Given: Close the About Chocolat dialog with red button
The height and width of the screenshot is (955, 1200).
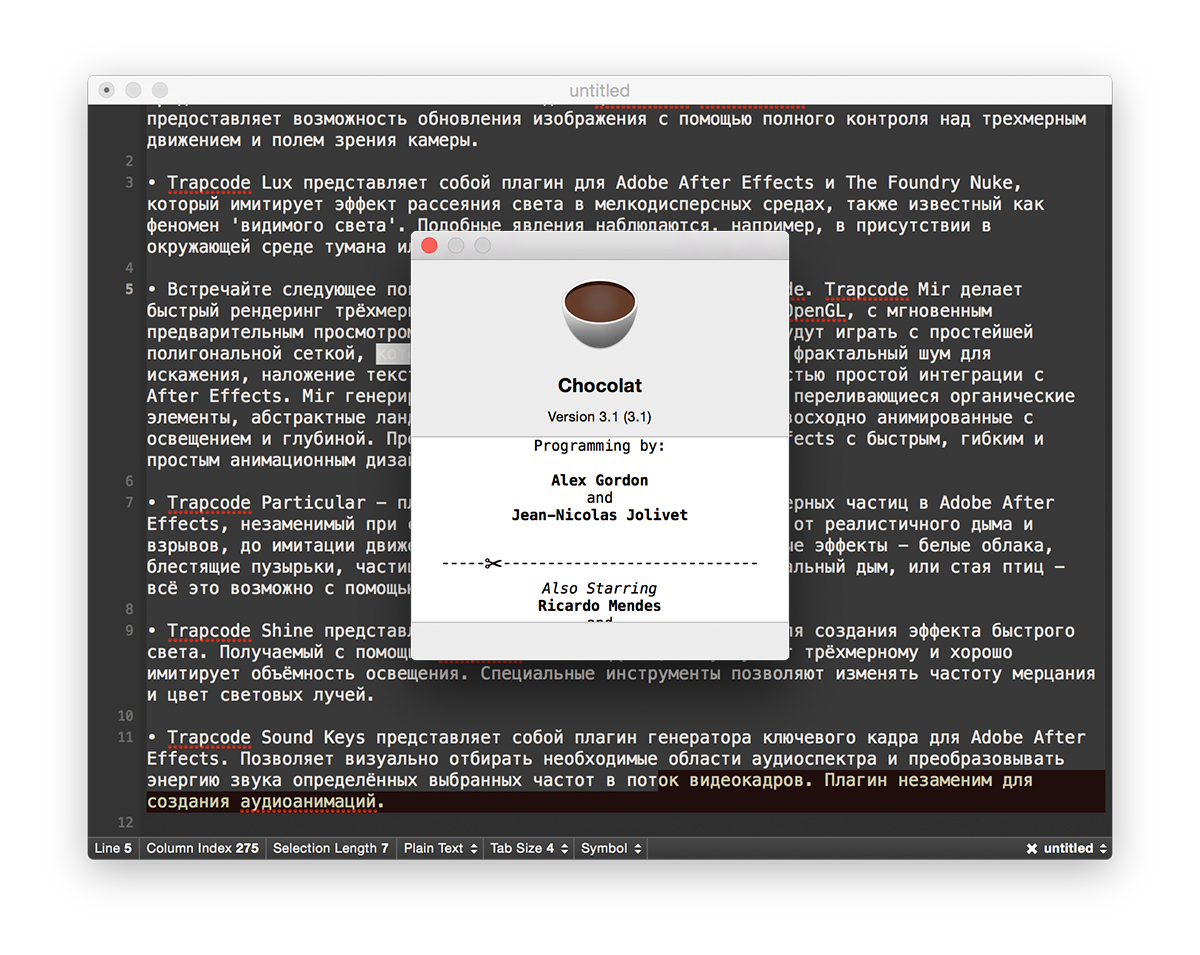Looking at the screenshot, I should 430,246.
